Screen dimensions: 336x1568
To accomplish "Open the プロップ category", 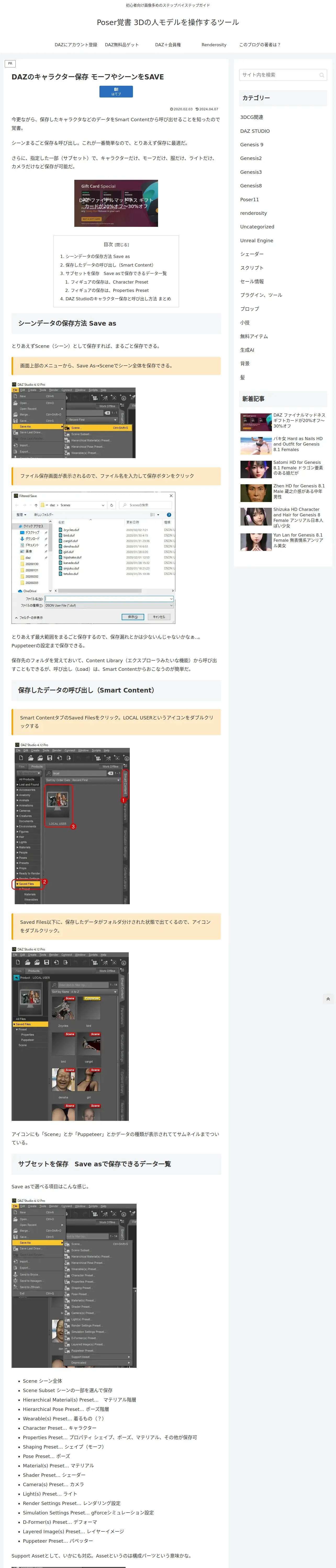I will [x=249, y=309].
